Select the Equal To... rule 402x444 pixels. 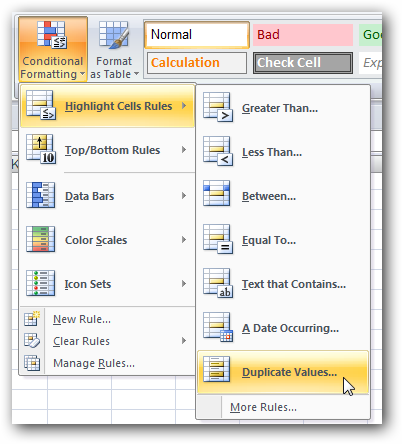(283, 240)
